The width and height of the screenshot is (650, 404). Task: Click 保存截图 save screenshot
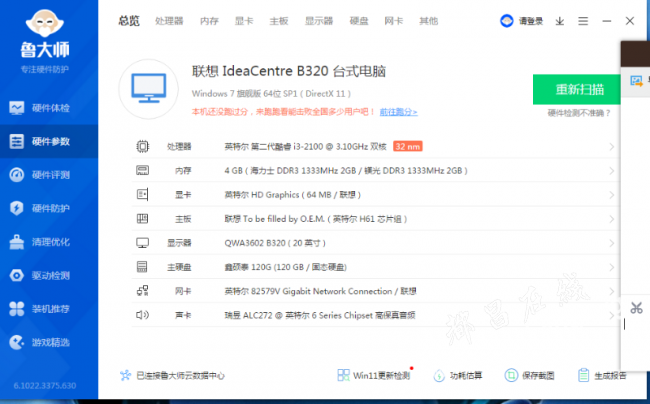point(529,375)
